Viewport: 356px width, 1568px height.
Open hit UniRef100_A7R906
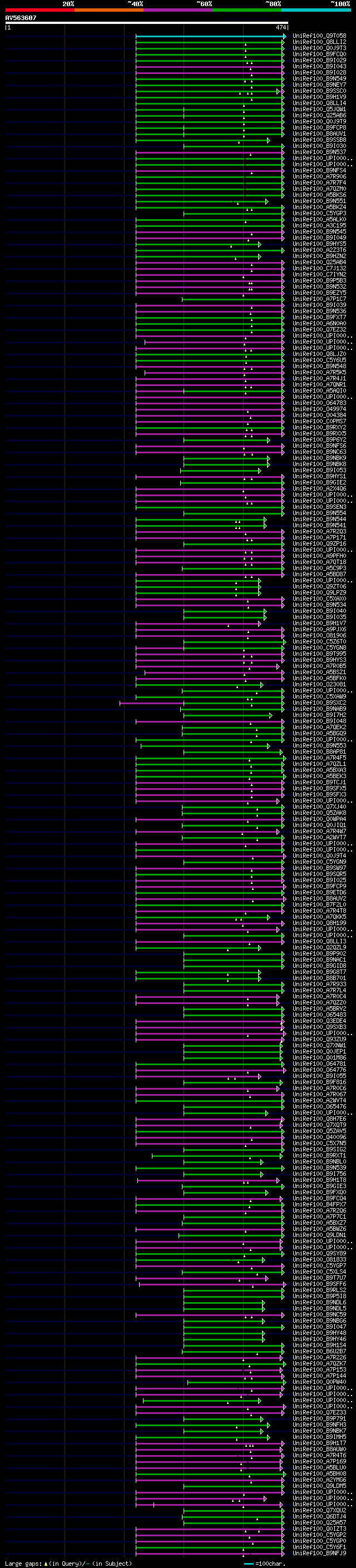[319, 176]
